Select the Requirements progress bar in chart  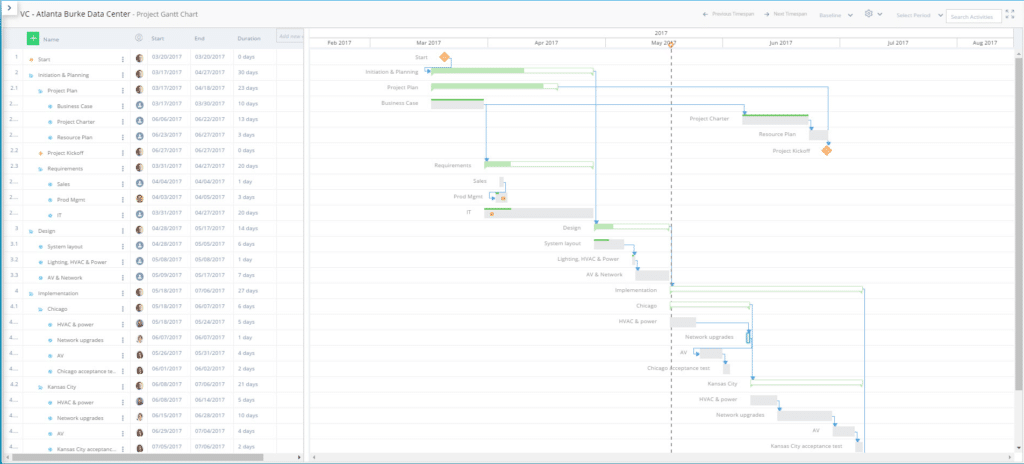pos(538,164)
